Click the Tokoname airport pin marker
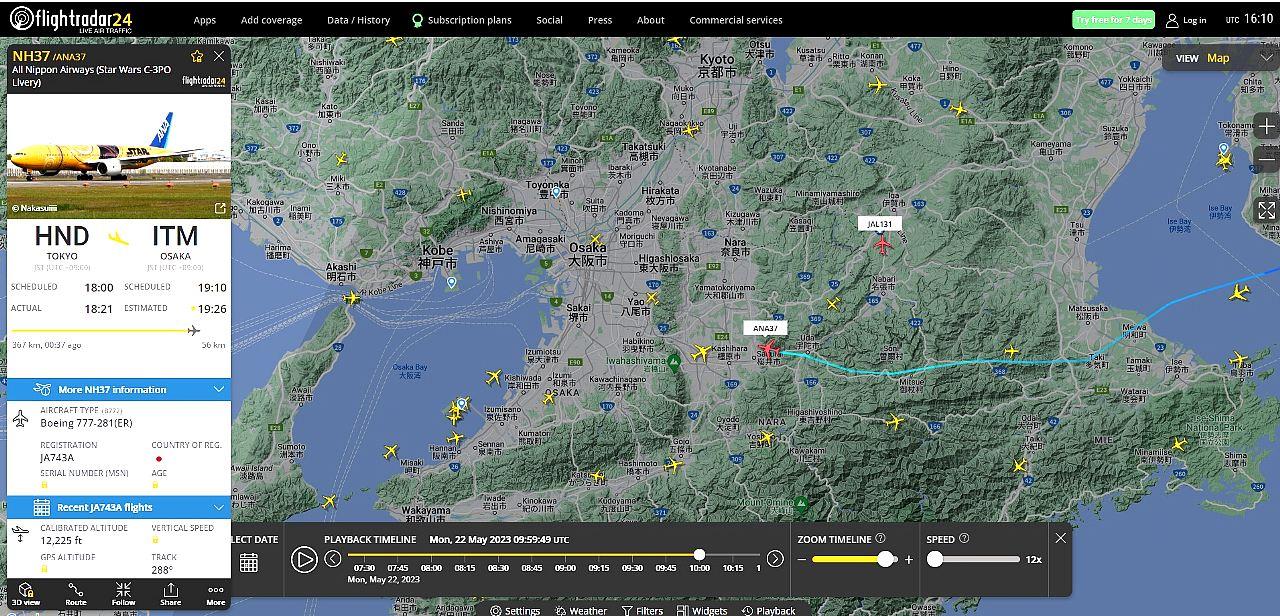This screenshot has height=616, width=1280. point(1223,149)
